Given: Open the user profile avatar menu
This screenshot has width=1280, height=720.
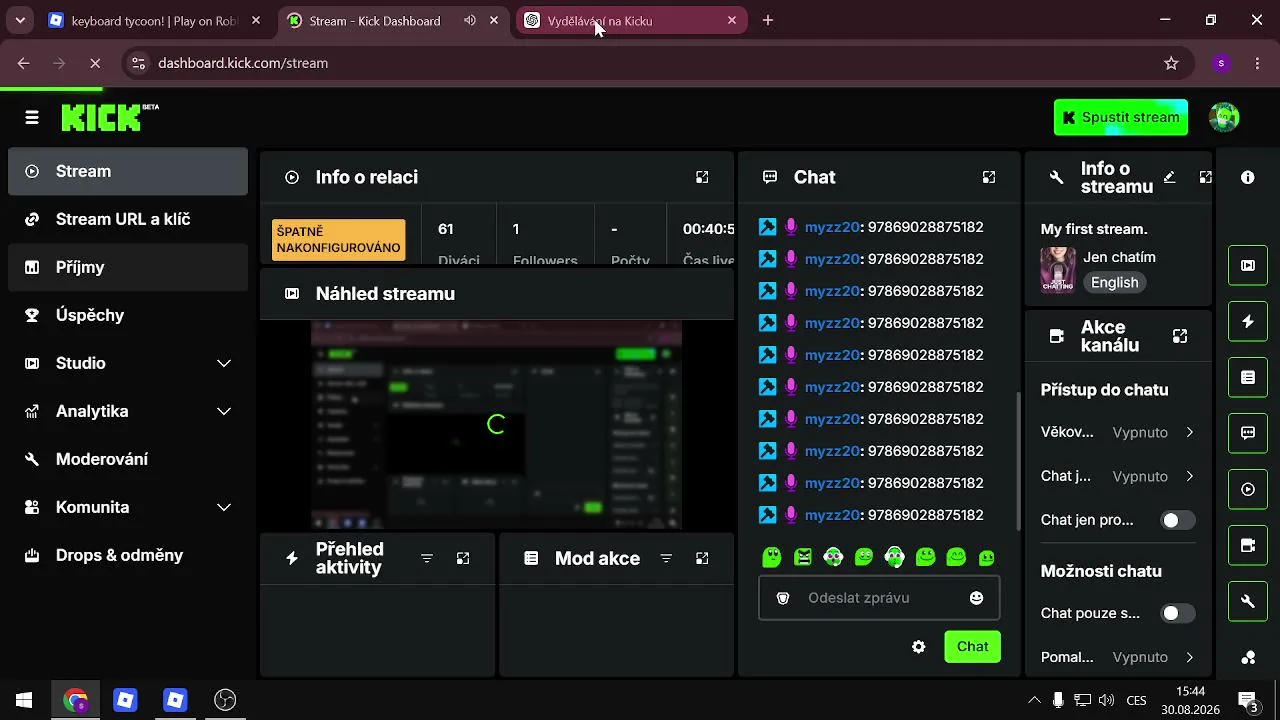Looking at the screenshot, I should click(x=1224, y=117).
